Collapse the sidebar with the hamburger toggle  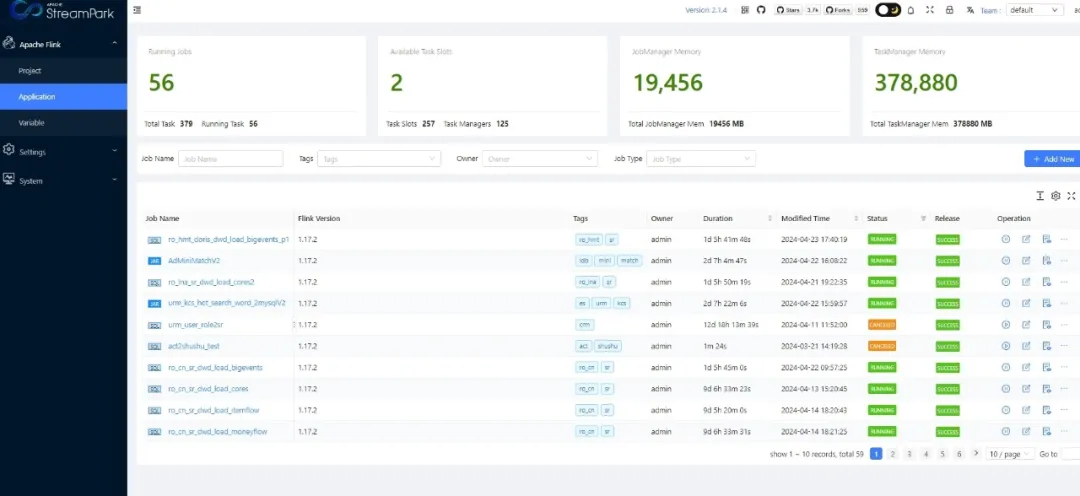pos(137,10)
